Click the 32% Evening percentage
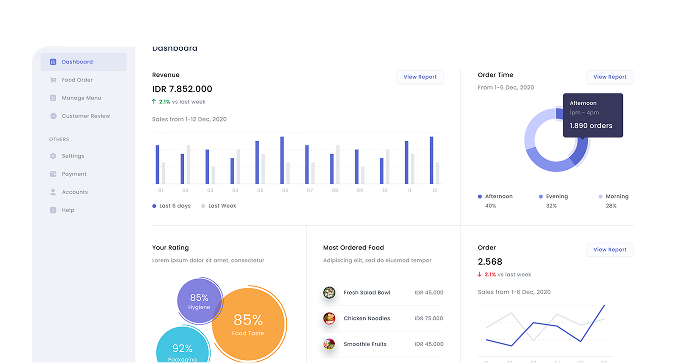Image resolution: width=683 pixels, height=363 pixels. click(x=551, y=206)
